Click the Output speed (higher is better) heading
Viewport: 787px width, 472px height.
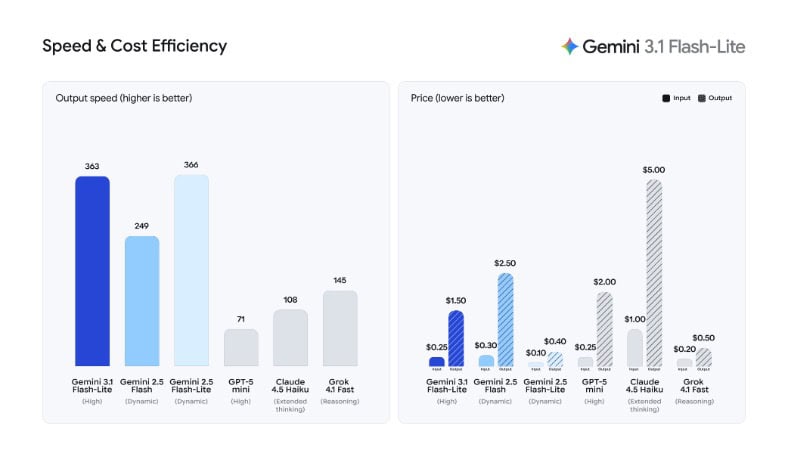[x=124, y=98]
